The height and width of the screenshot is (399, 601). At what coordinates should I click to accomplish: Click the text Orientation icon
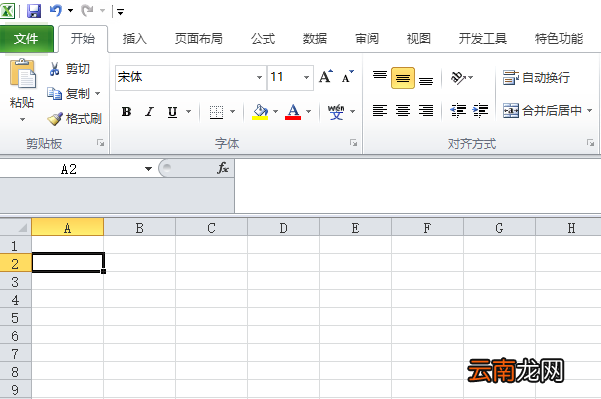tap(458, 78)
